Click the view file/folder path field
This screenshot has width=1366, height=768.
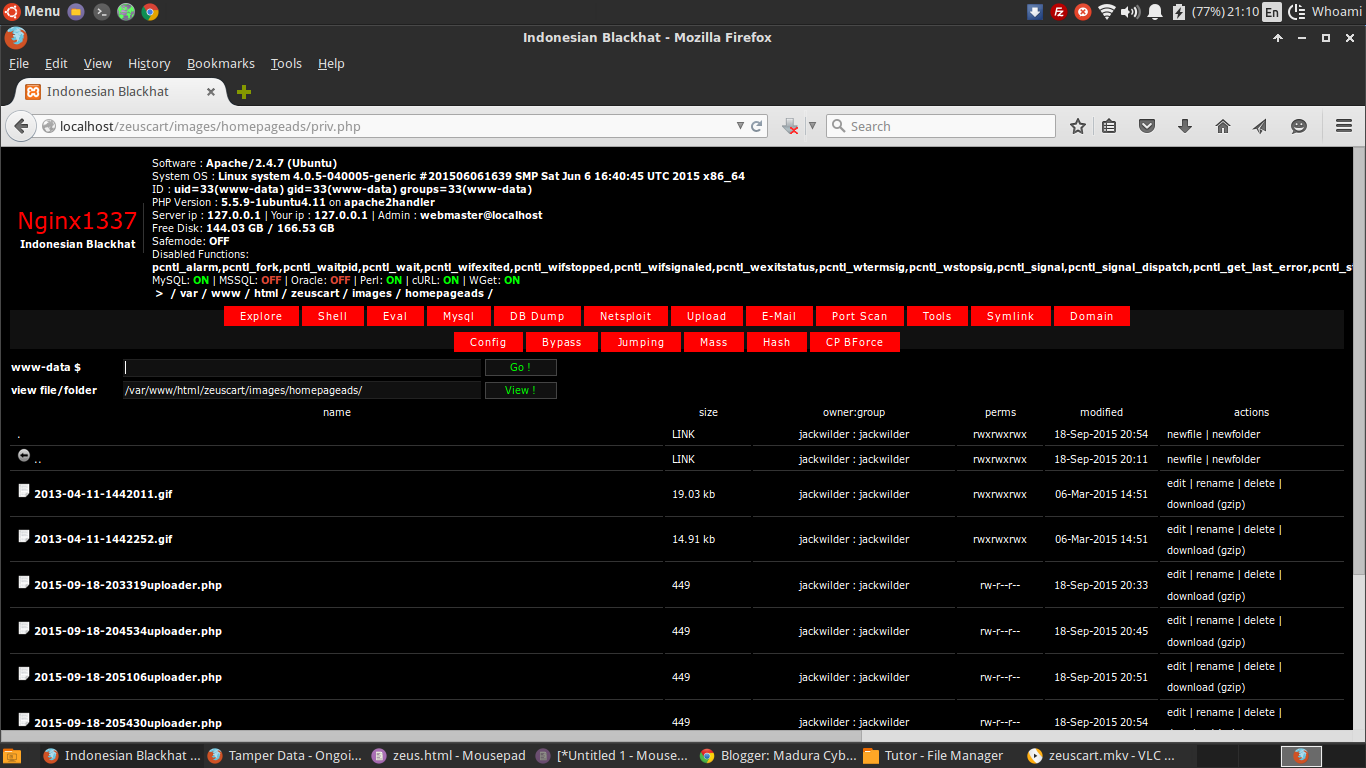click(302, 390)
